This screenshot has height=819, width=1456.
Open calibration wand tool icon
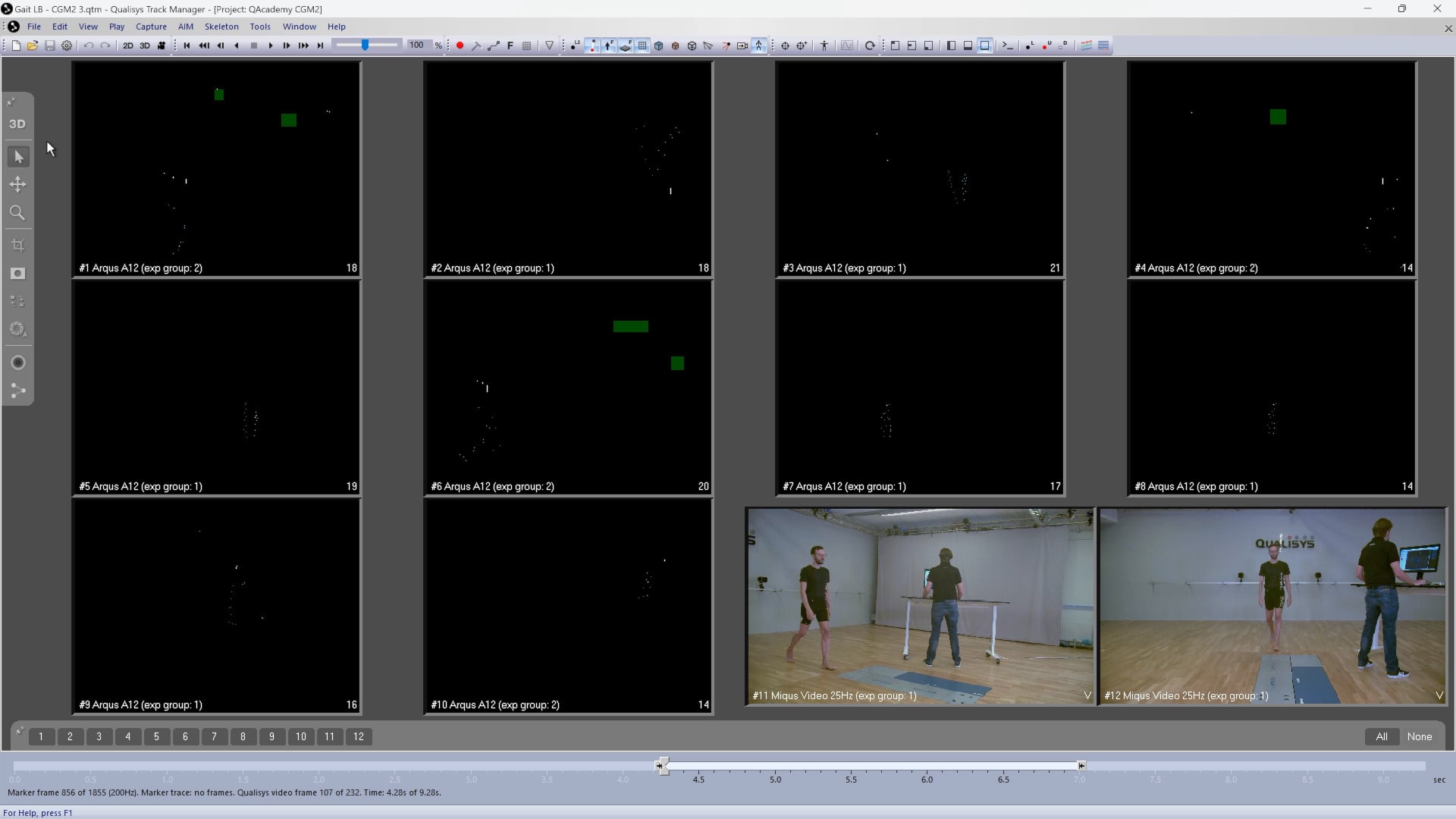(x=476, y=45)
